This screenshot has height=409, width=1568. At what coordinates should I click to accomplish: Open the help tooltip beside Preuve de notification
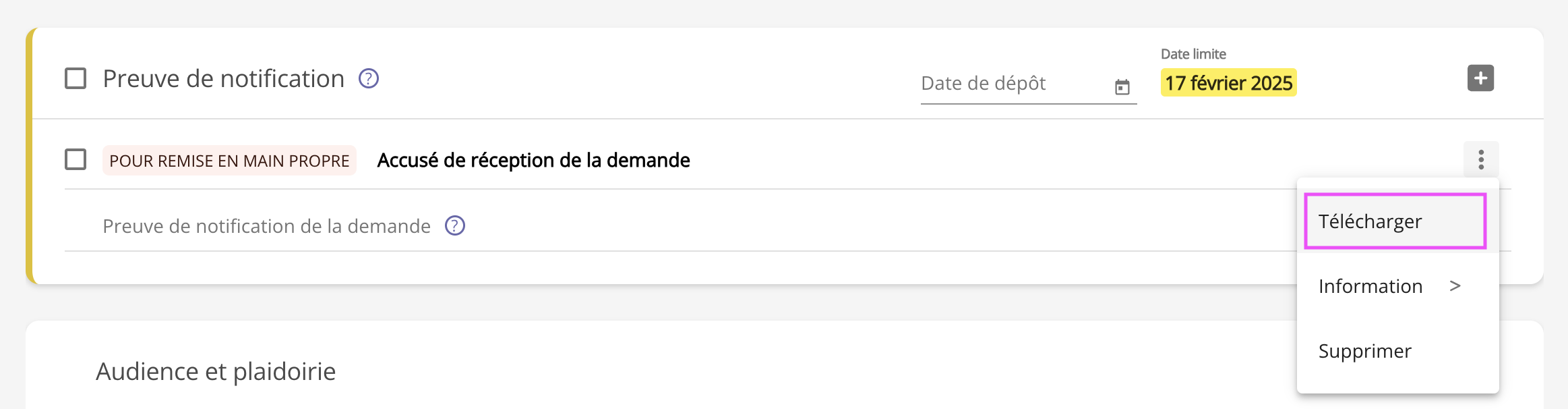point(369,79)
